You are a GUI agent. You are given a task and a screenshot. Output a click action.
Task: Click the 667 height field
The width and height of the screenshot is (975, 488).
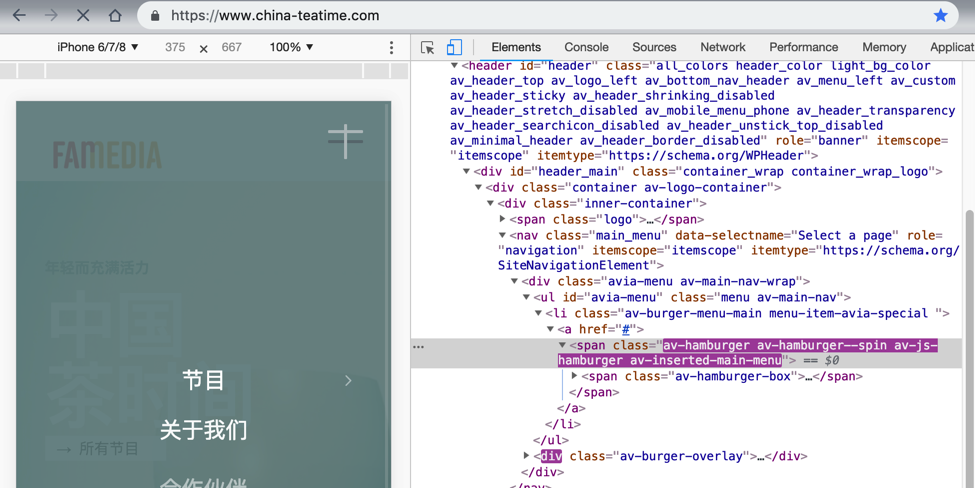coord(231,47)
